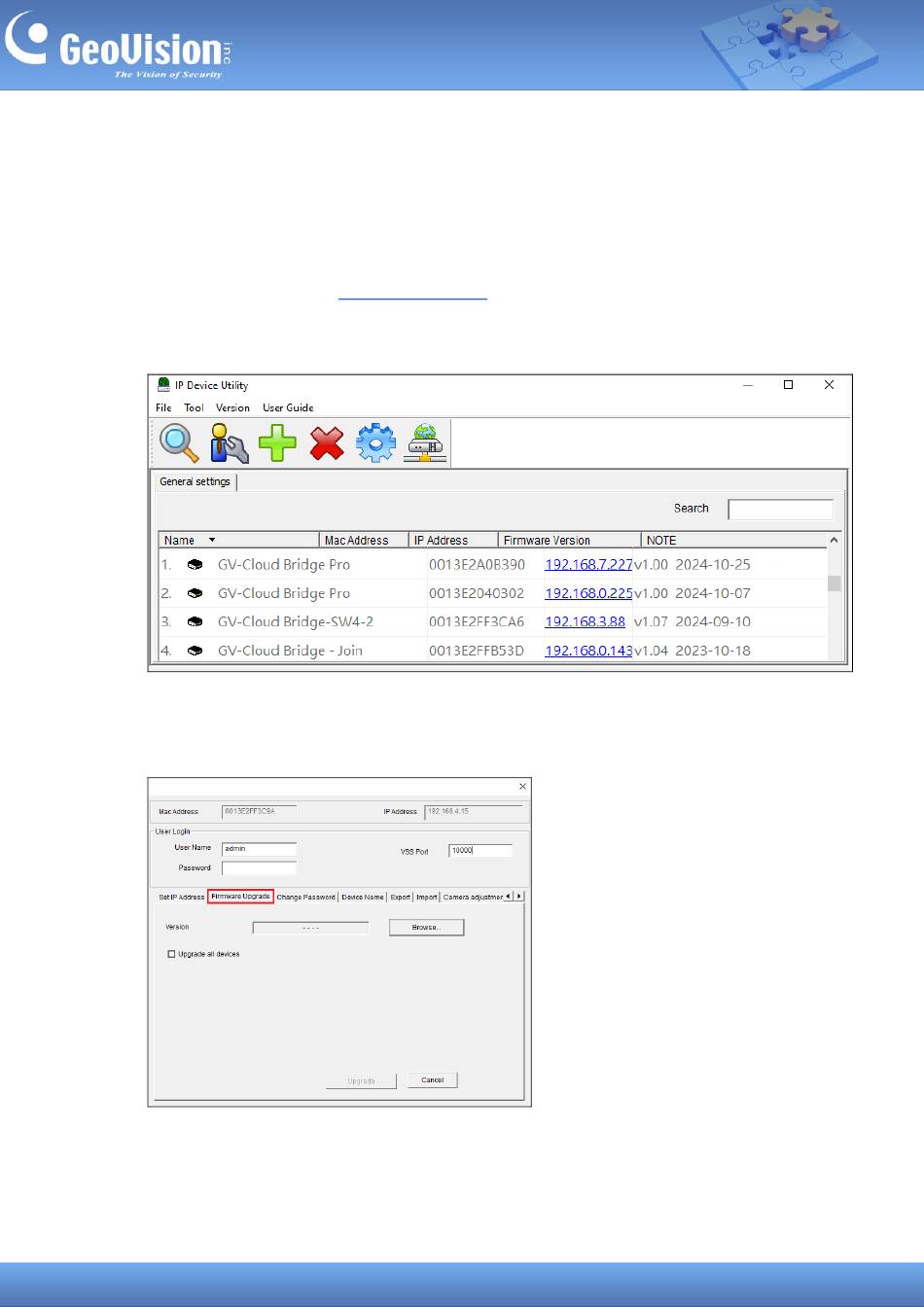The image size is (924, 1307).
Task: Click the Mac Address column header
Action: click(x=365, y=540)
